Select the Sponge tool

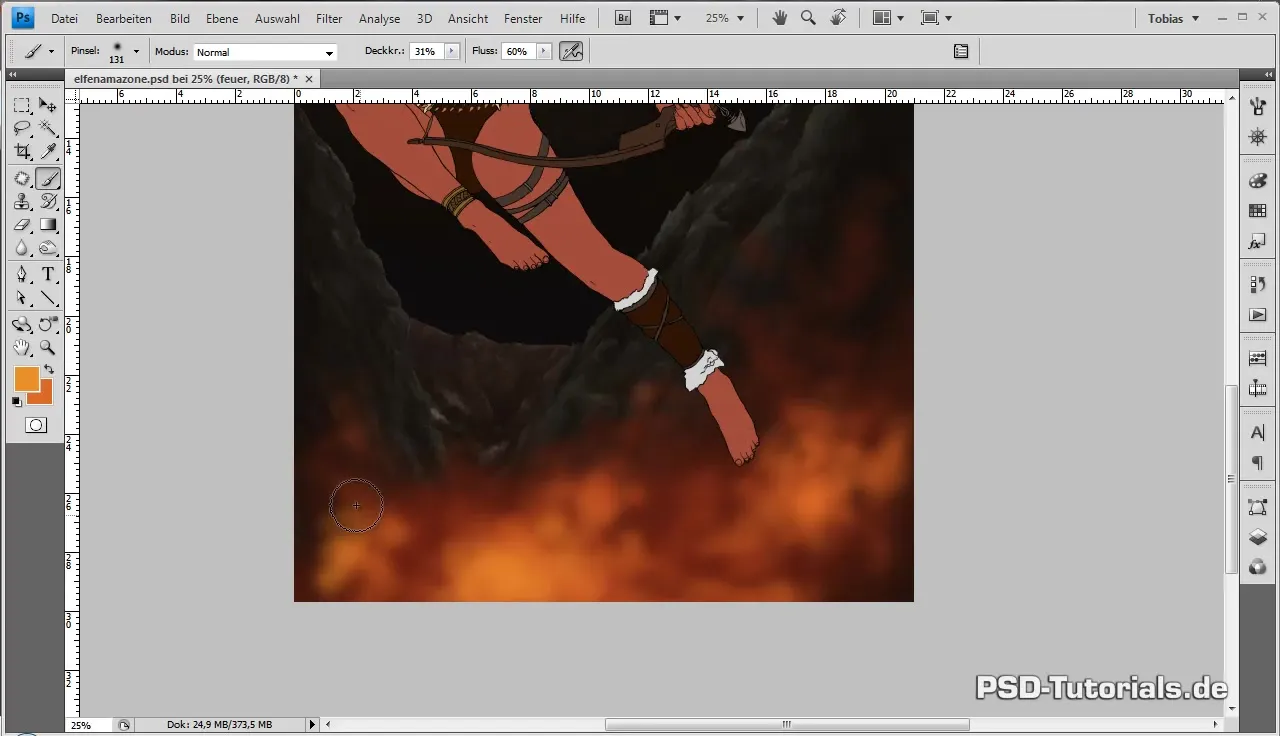pos(48,248)
